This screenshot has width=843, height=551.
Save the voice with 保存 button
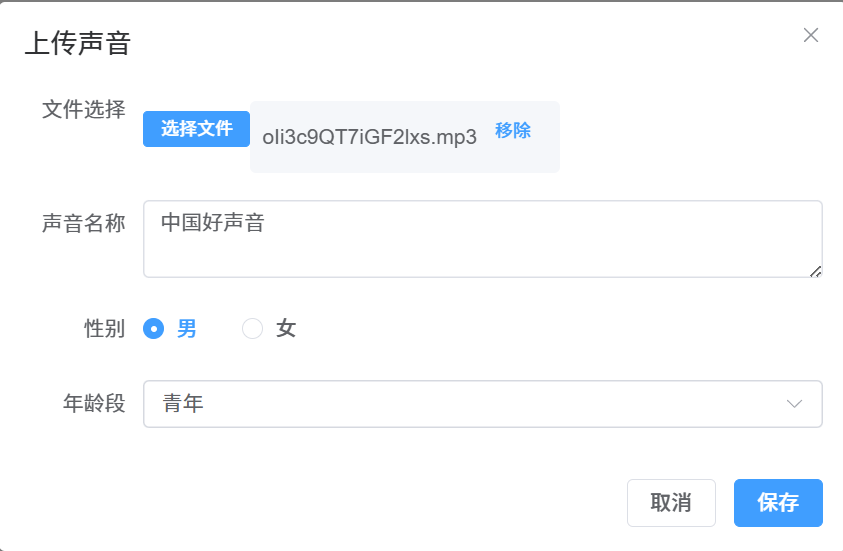(778, 503)
